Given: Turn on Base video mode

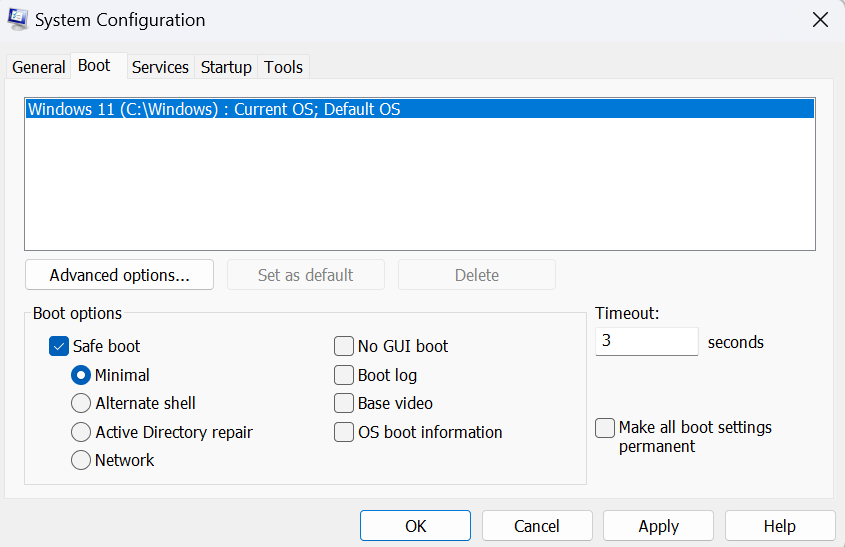Looking at the screenshot, I should click(344, 403).
